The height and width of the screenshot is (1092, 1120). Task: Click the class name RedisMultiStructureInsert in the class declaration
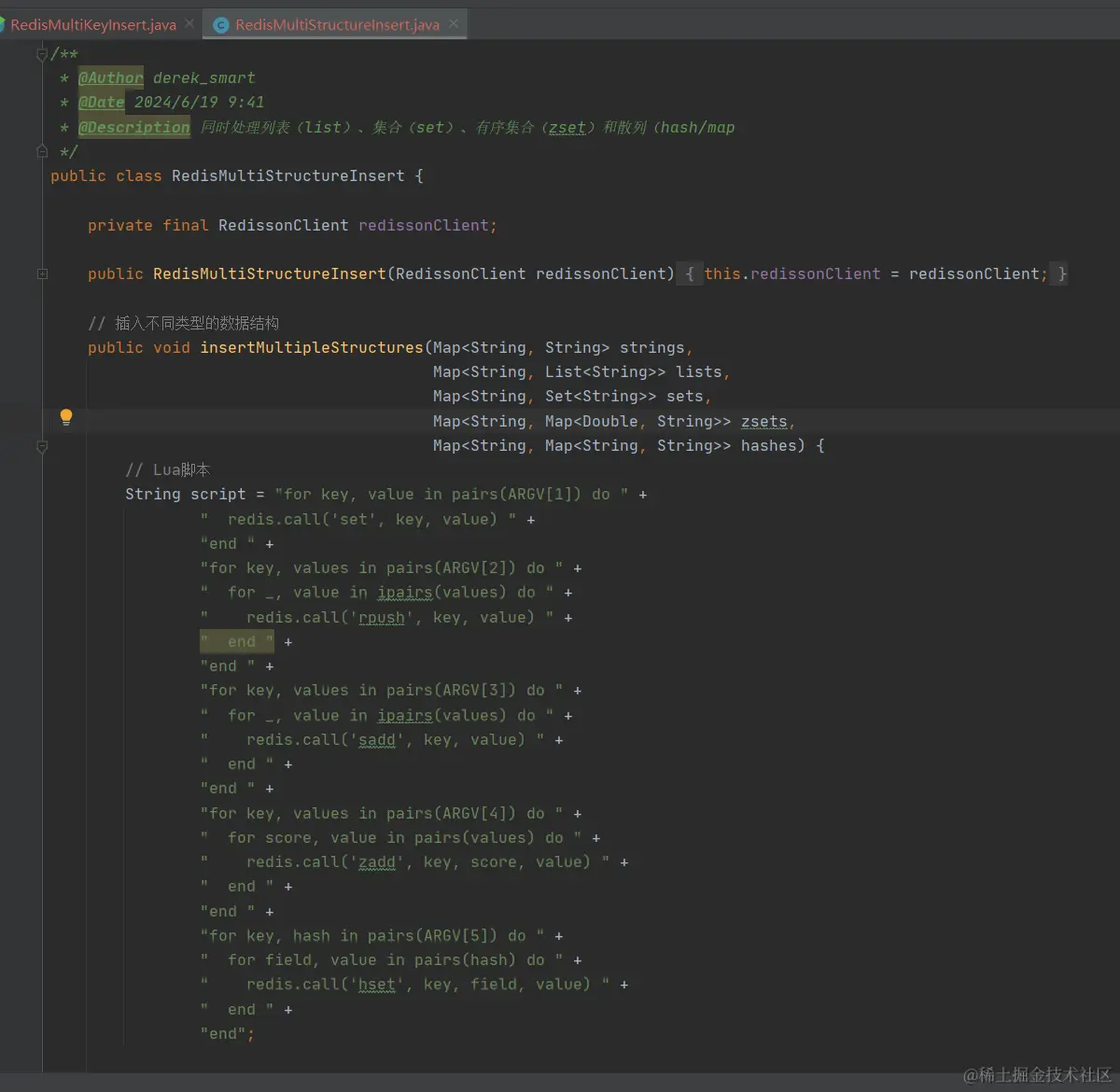[x=288, y=175]
